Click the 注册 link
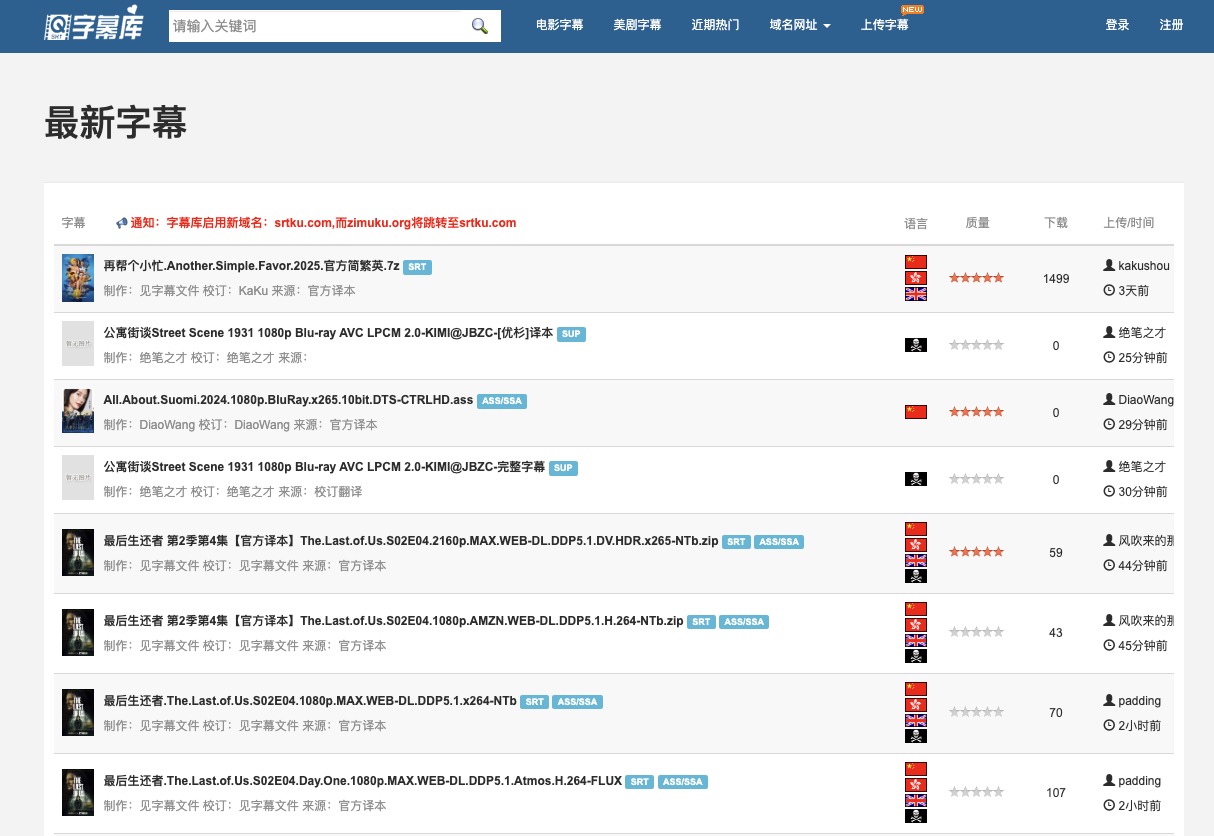Image resolution: width=1214 pixels, height=836 pixels. (1171, 25)
